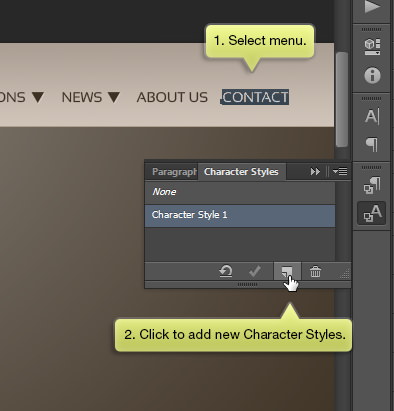
Task: Click the Clear Override reset arrow icon
Action: click(226, 271)
